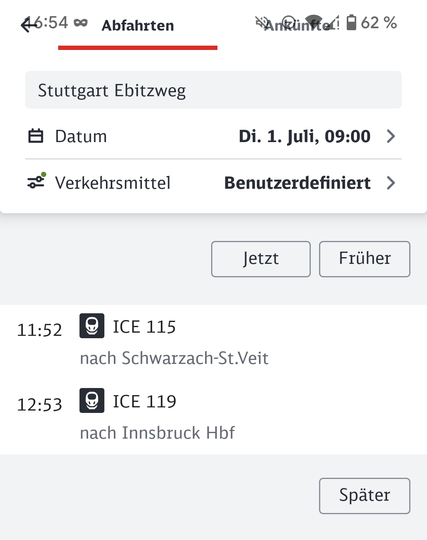Tap the back arrow icon

pos(28,25)
